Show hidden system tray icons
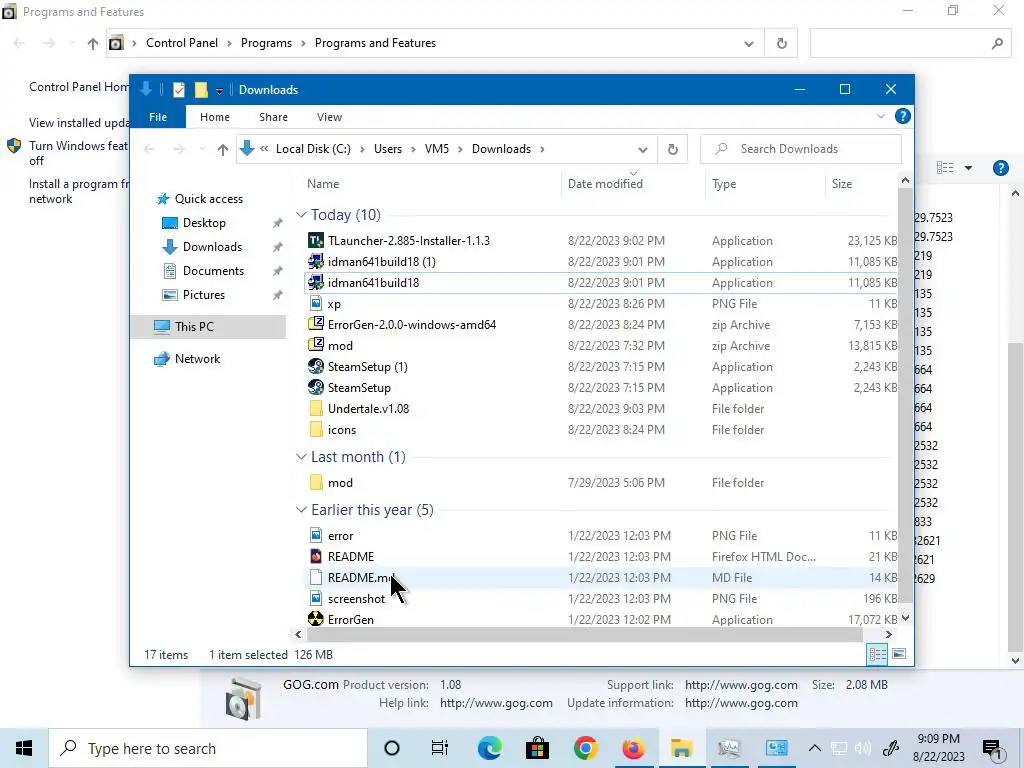Image resolution: width=1024 pixels, height=768 pixels. 814,748
